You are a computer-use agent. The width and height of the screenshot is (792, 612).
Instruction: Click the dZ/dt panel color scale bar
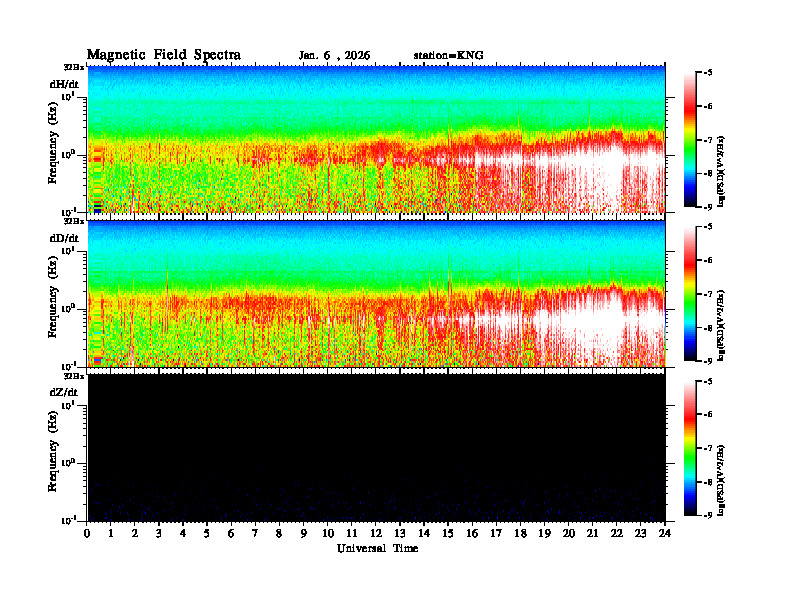(x=690, y=448)
